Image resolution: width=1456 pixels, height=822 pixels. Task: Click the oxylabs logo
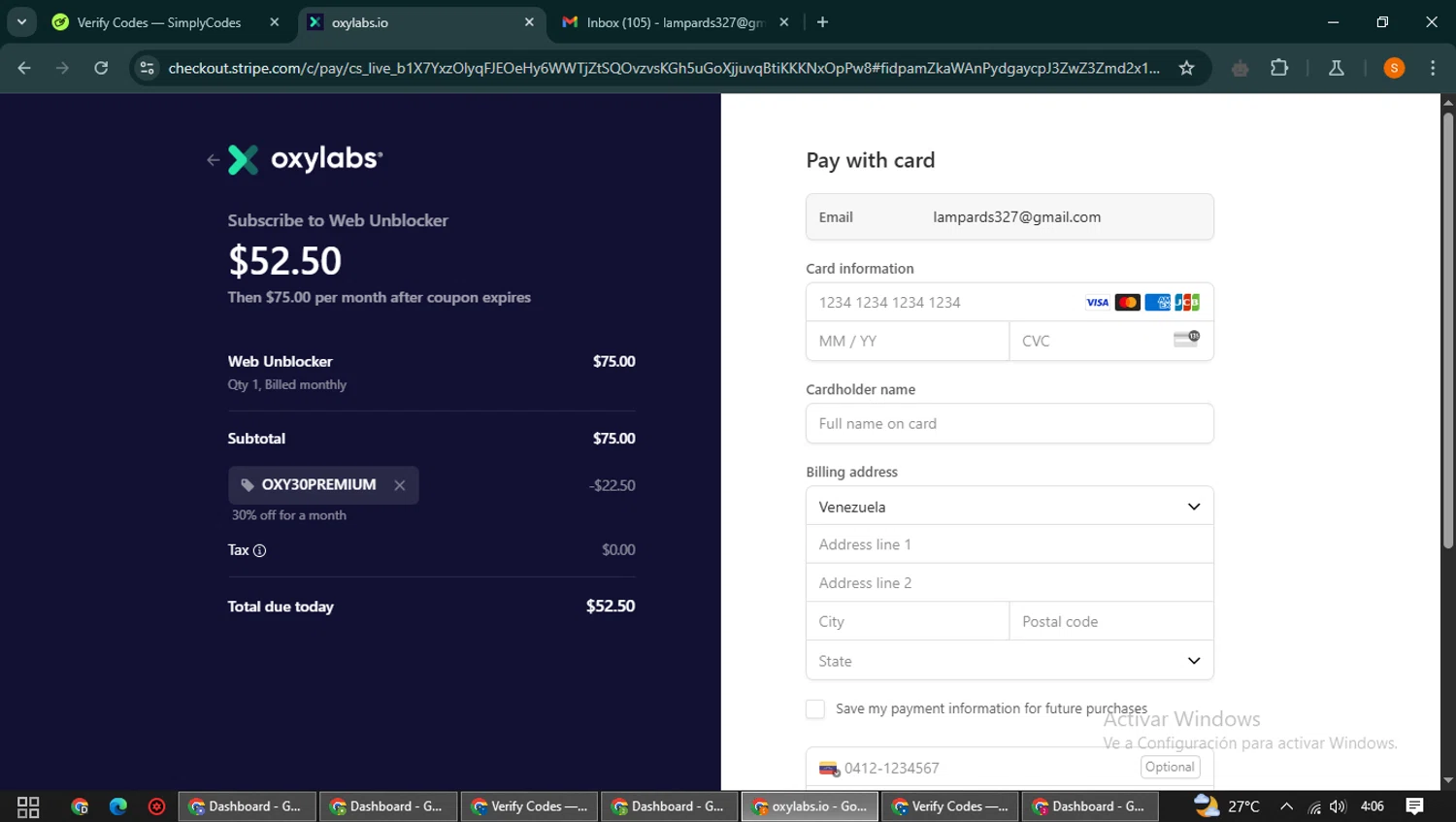[305, 159]
